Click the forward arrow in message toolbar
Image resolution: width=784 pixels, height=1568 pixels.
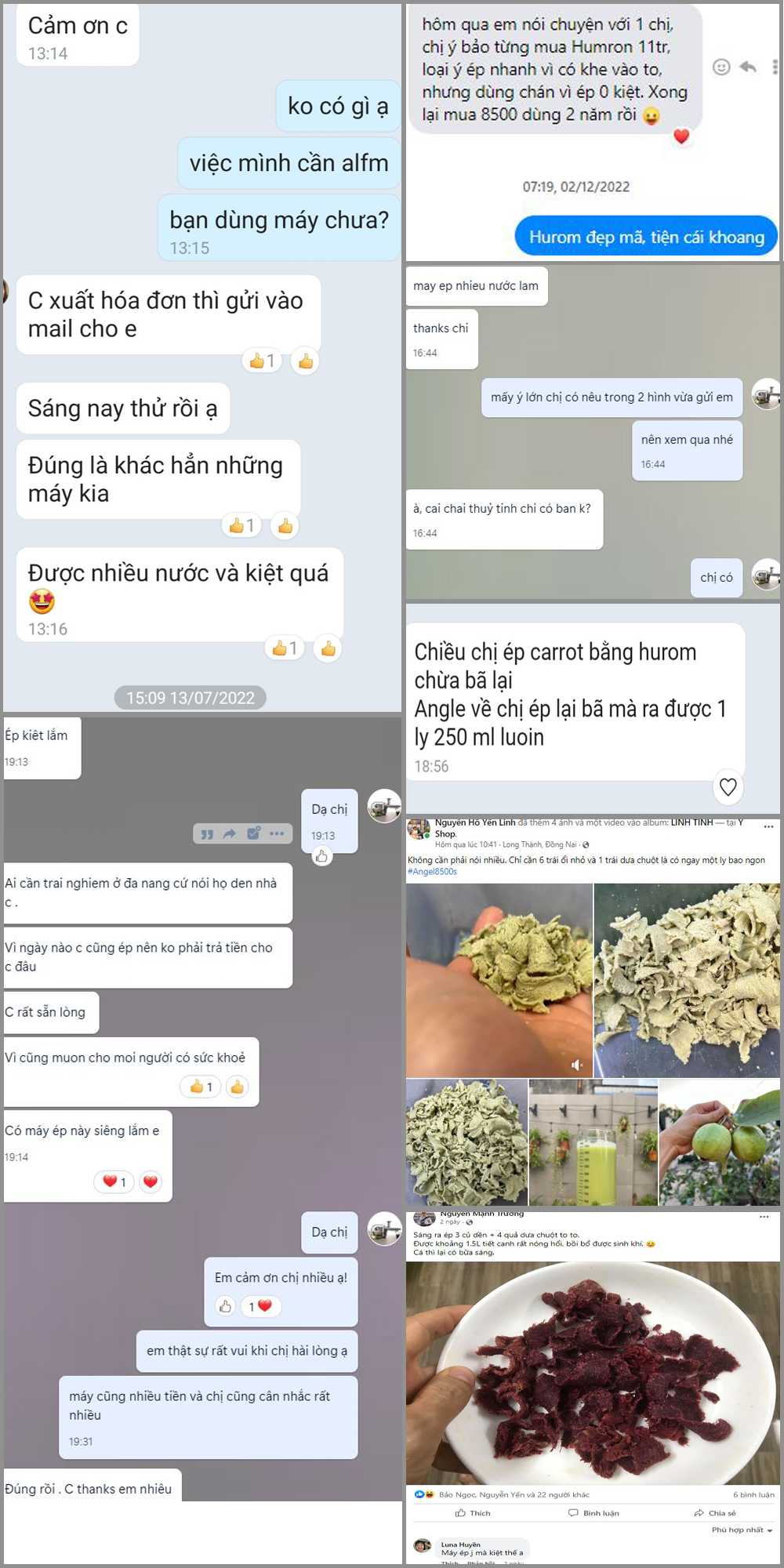coord(230,834)
